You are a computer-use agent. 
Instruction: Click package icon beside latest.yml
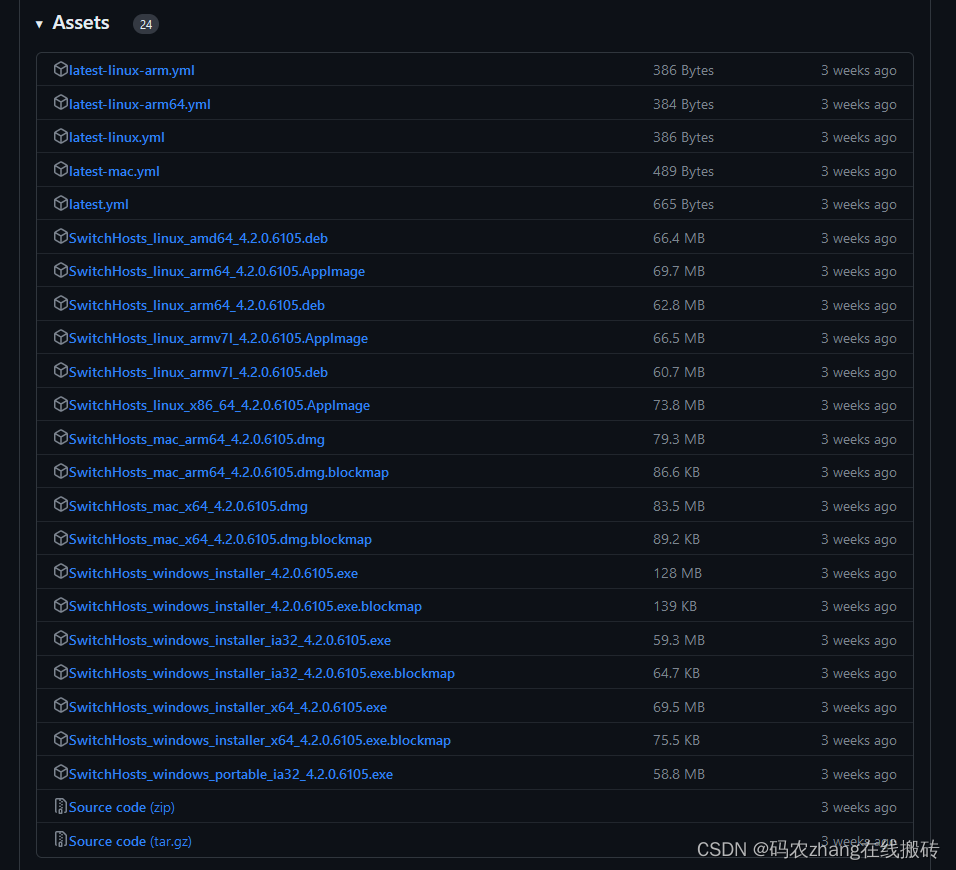point(60,204)
